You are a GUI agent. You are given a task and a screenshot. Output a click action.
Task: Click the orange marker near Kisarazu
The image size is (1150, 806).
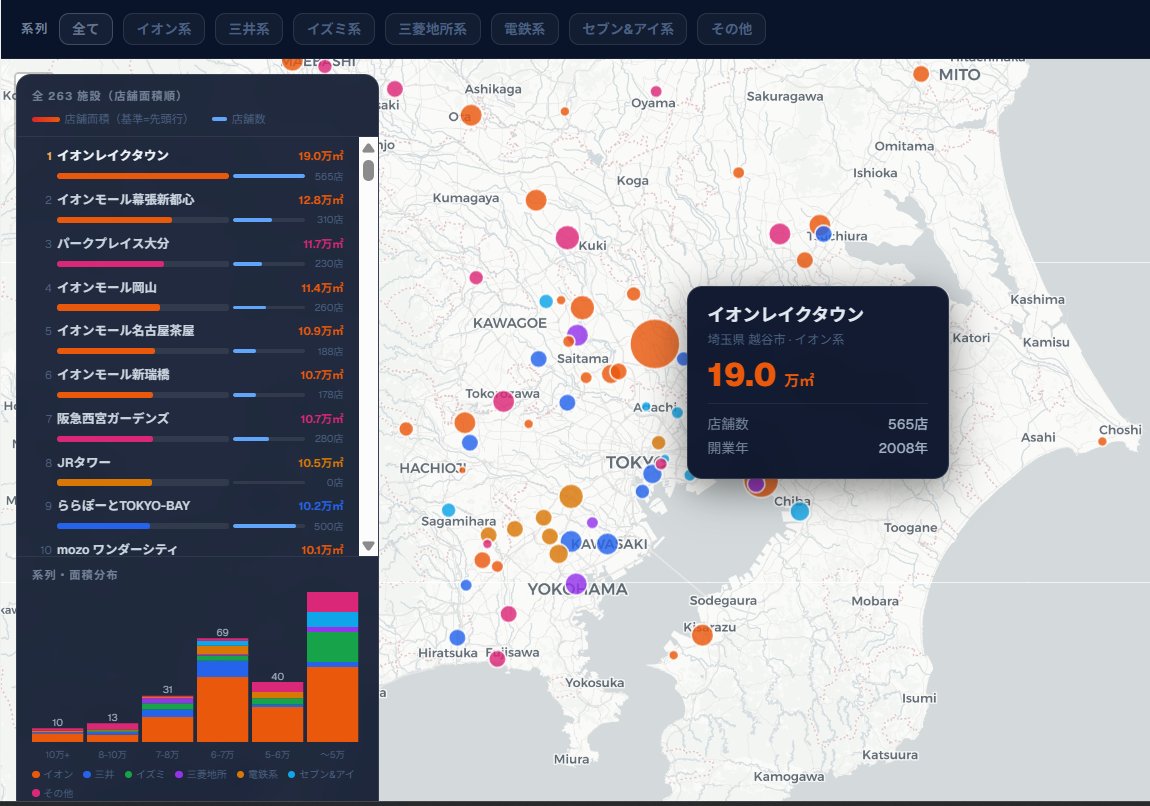click(x=702, y=634)
